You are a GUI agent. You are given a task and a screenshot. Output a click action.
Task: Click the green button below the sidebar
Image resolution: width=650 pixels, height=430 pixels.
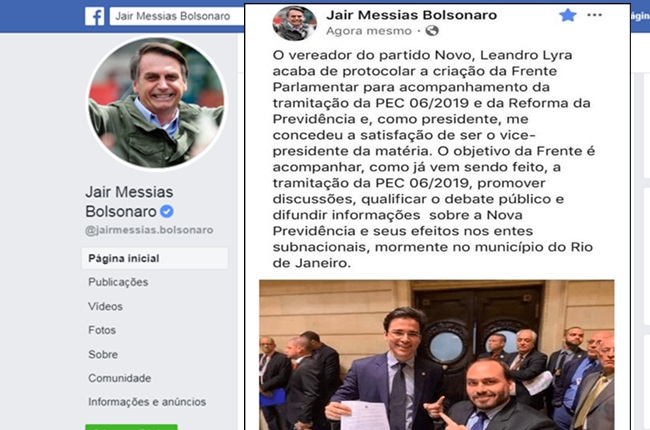click(131, 427)
